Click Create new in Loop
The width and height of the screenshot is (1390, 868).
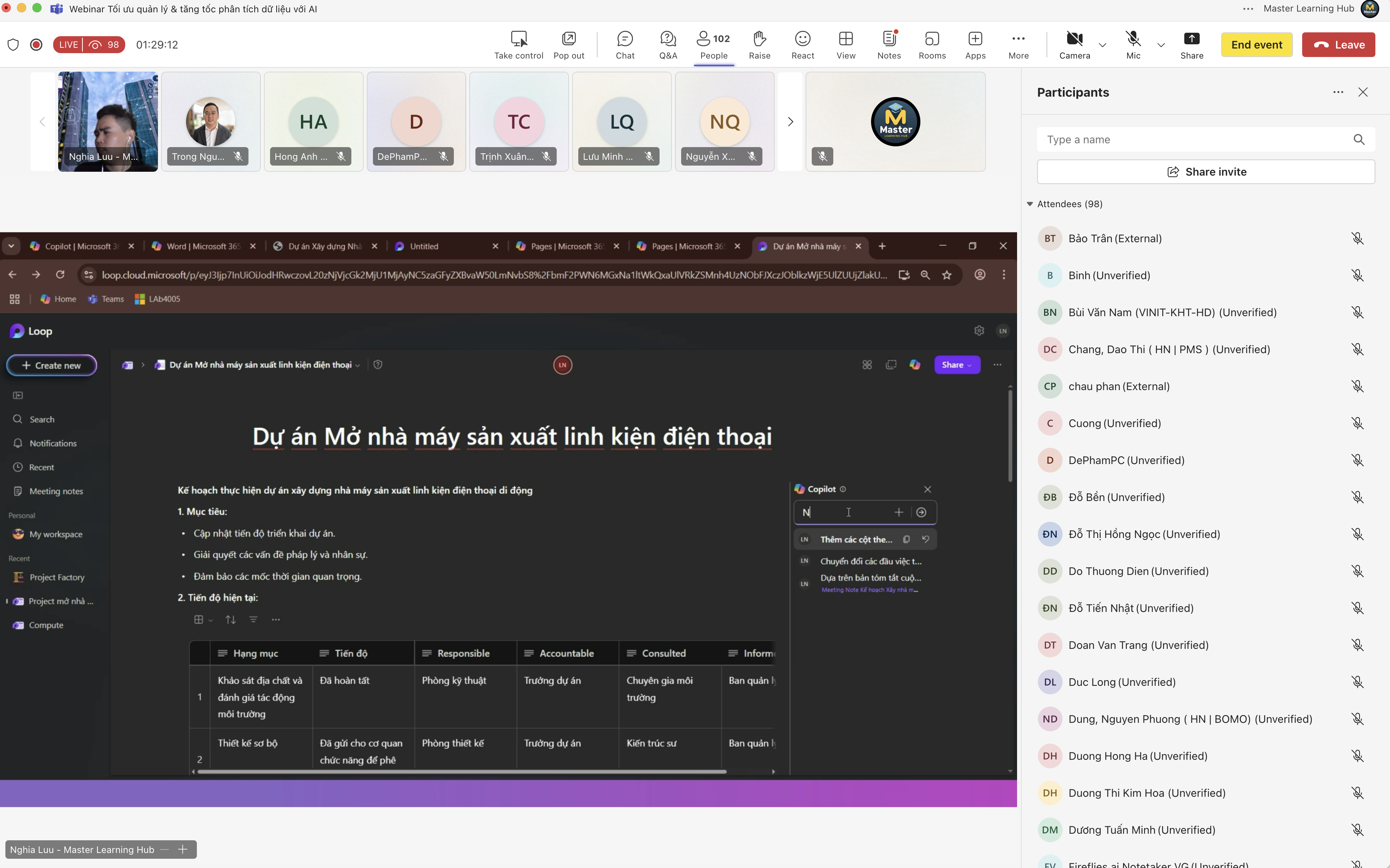[x=52, y=365]
